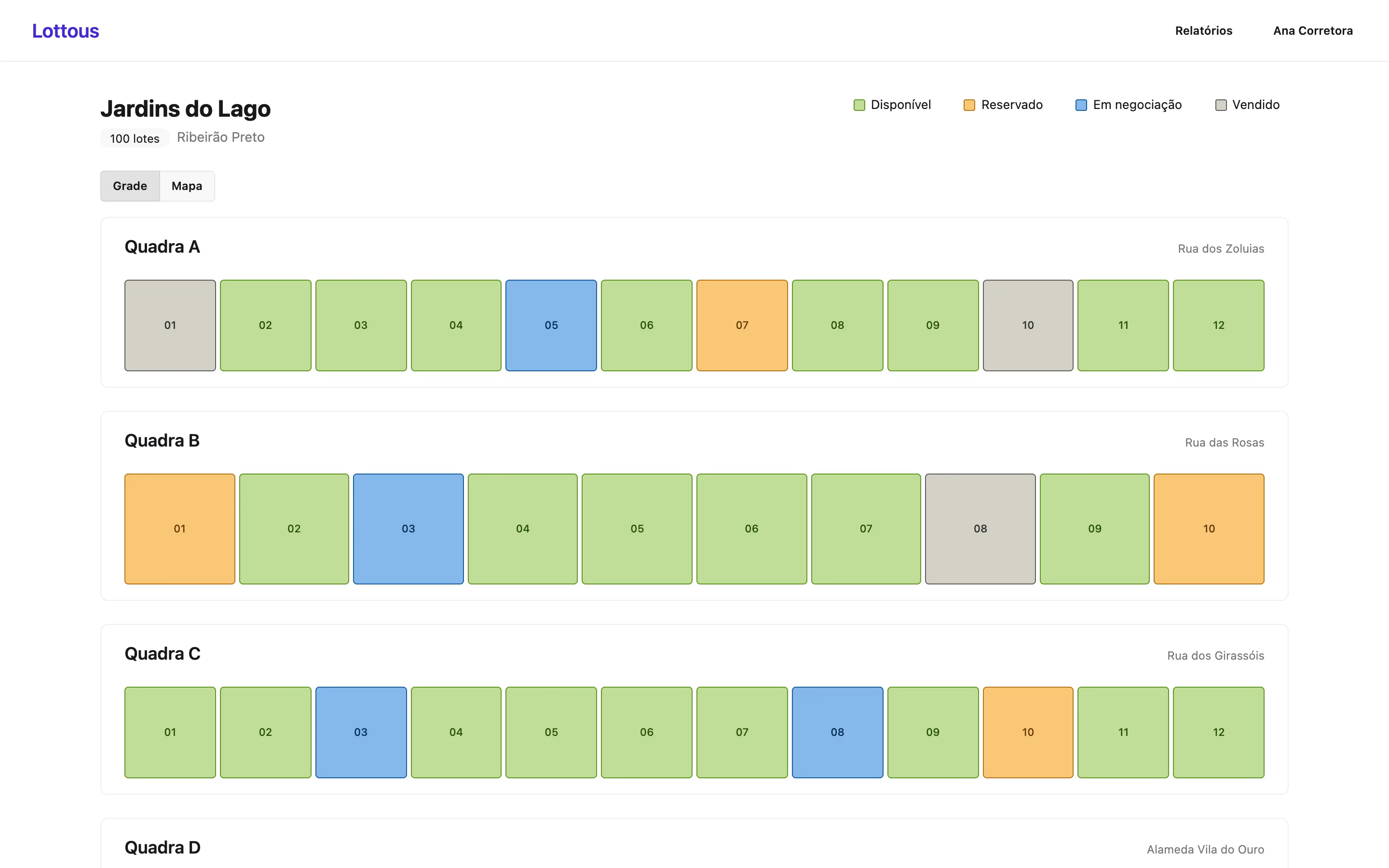Select orange lot 10 in Quadra C

pos(1028,732)
